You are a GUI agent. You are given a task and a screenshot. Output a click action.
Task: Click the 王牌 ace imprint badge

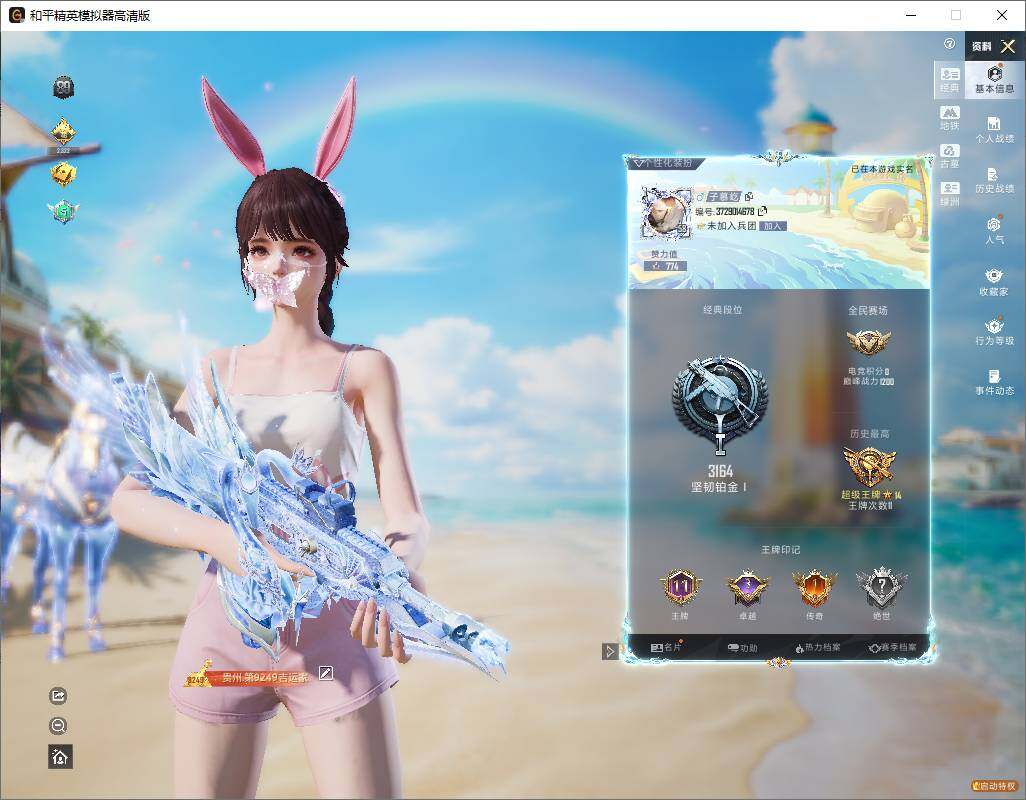[x=680, y=589]
